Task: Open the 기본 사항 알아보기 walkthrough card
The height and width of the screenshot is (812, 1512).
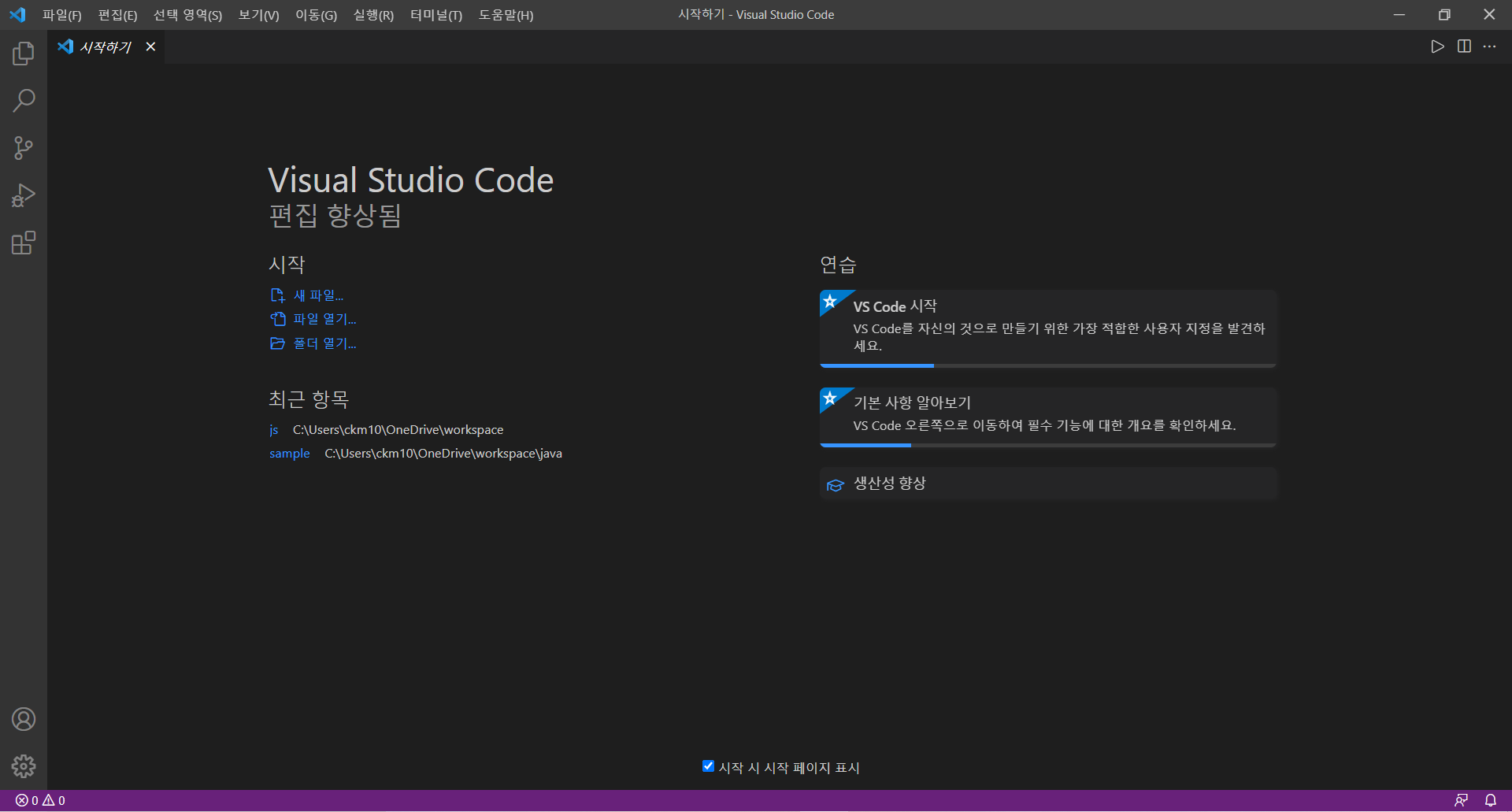Action: [1048, 417]
